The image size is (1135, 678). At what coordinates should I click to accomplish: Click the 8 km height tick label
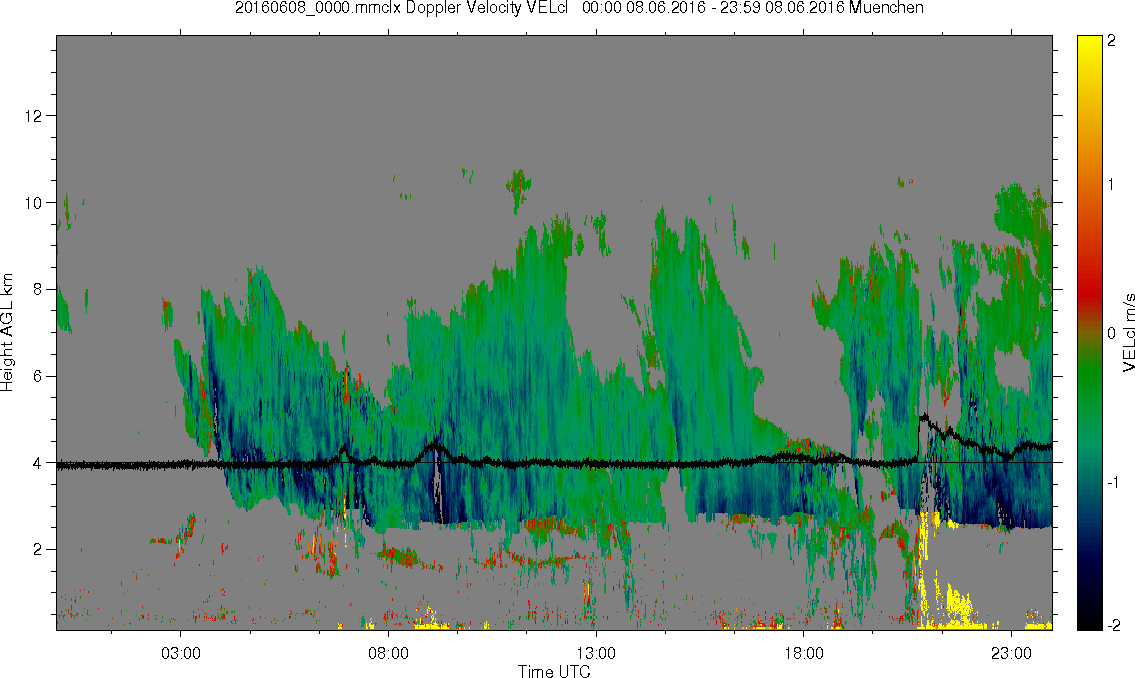click(38, 289)
